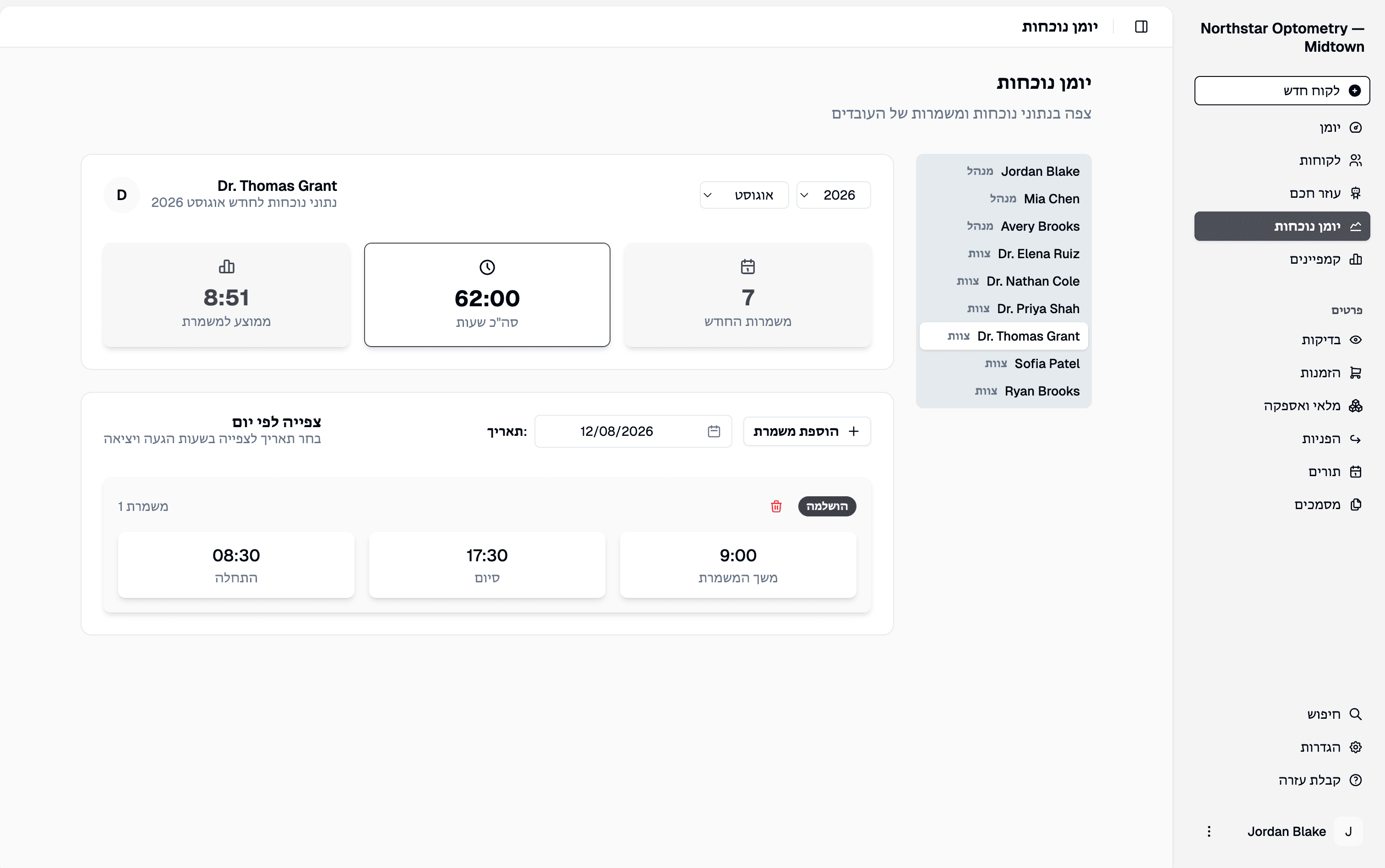This screenshot has width=1385, height=868.
Task: Click the עוזר חכם robot icon
Action: tap(1355, 193)
